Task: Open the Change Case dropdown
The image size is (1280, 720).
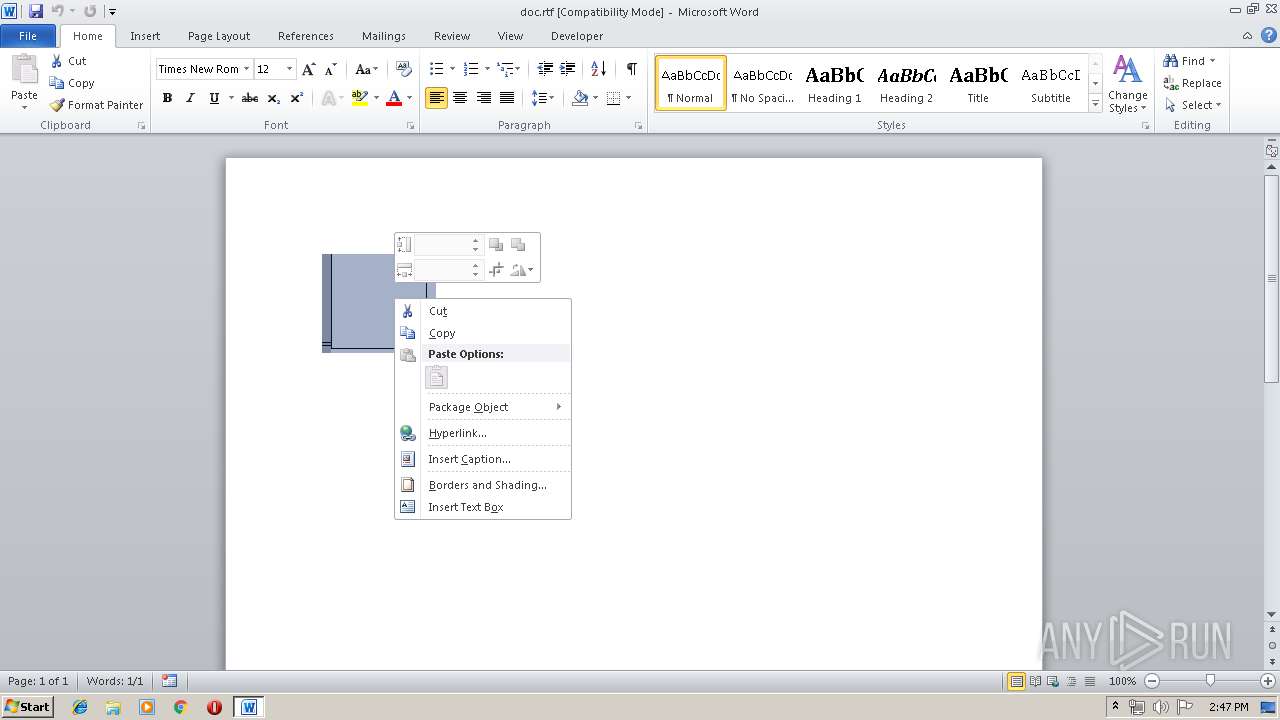Action: point(366,69)
